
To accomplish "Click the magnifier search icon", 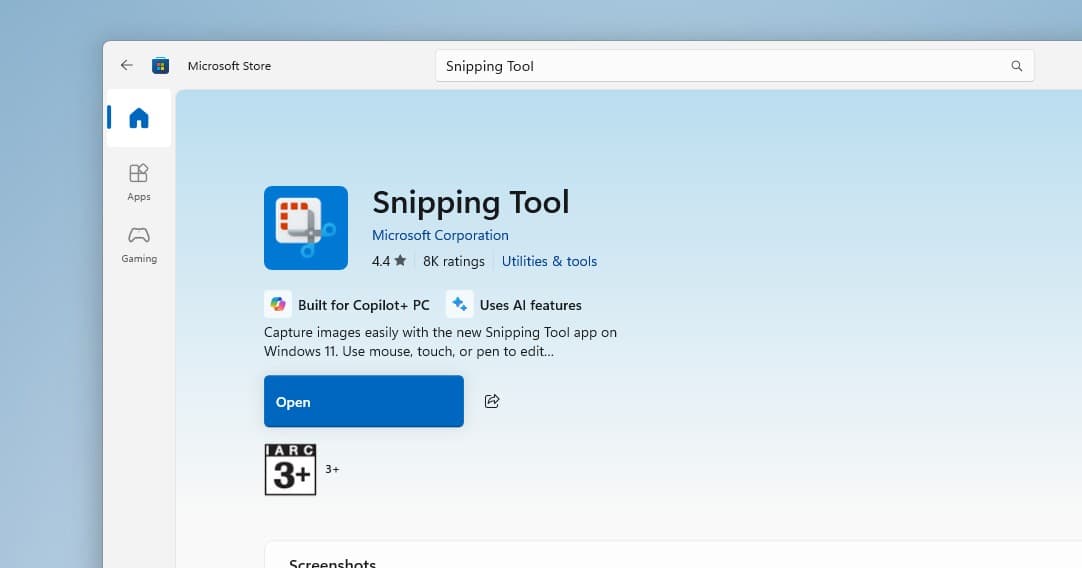I will point(1016,66).
